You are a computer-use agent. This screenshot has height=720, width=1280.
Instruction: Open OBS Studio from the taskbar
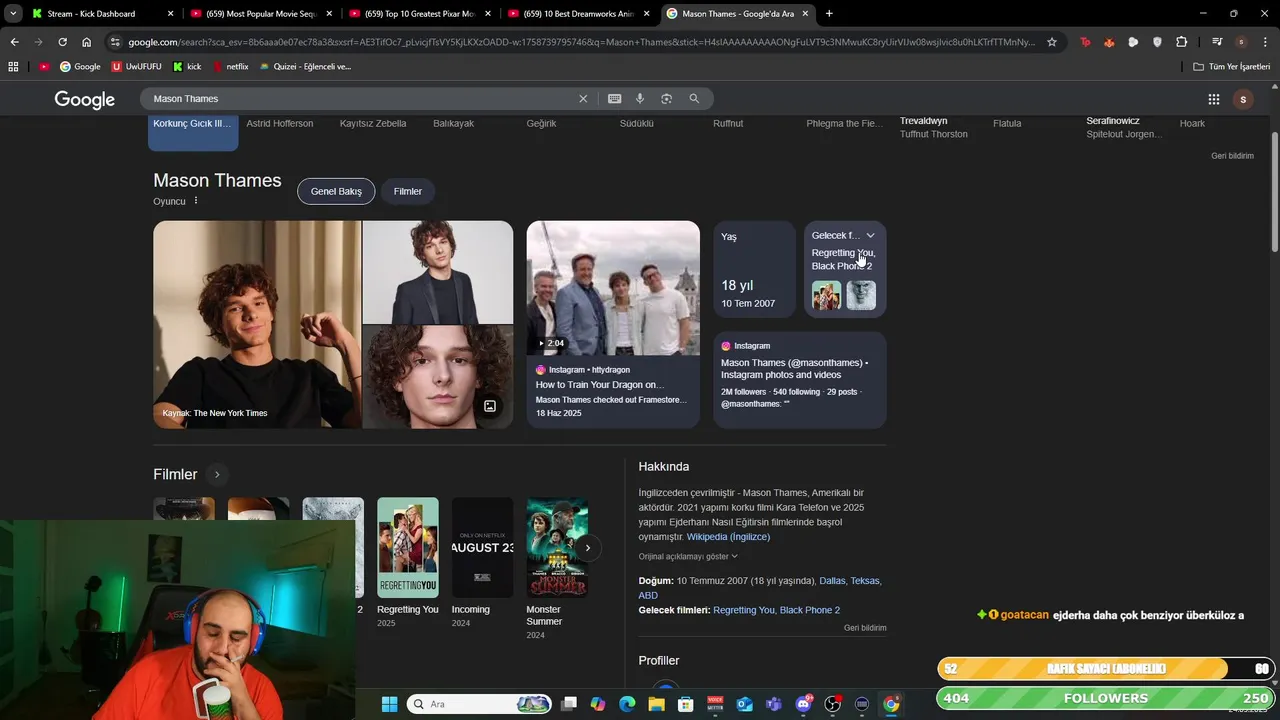[x=832, y=704]
